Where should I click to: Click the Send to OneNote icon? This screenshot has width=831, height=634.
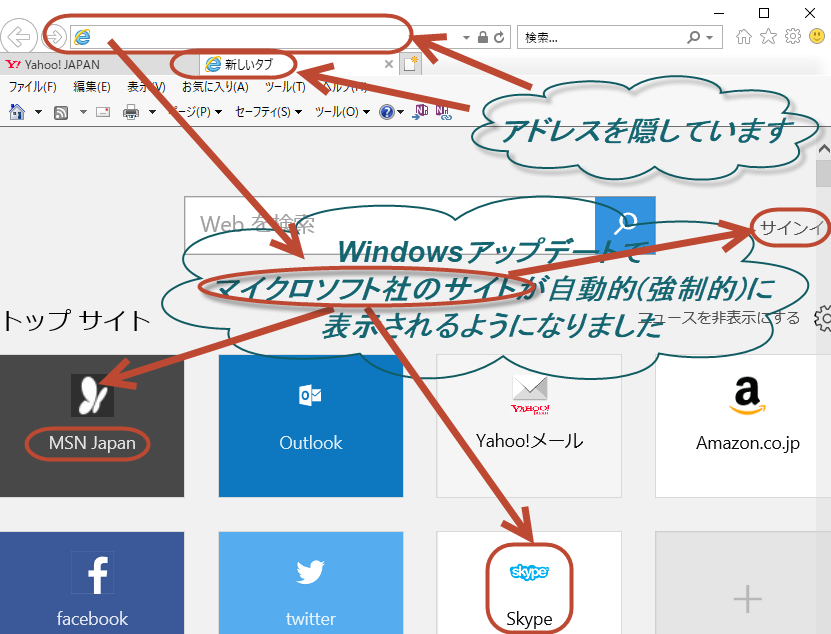(x=421, y=112)
